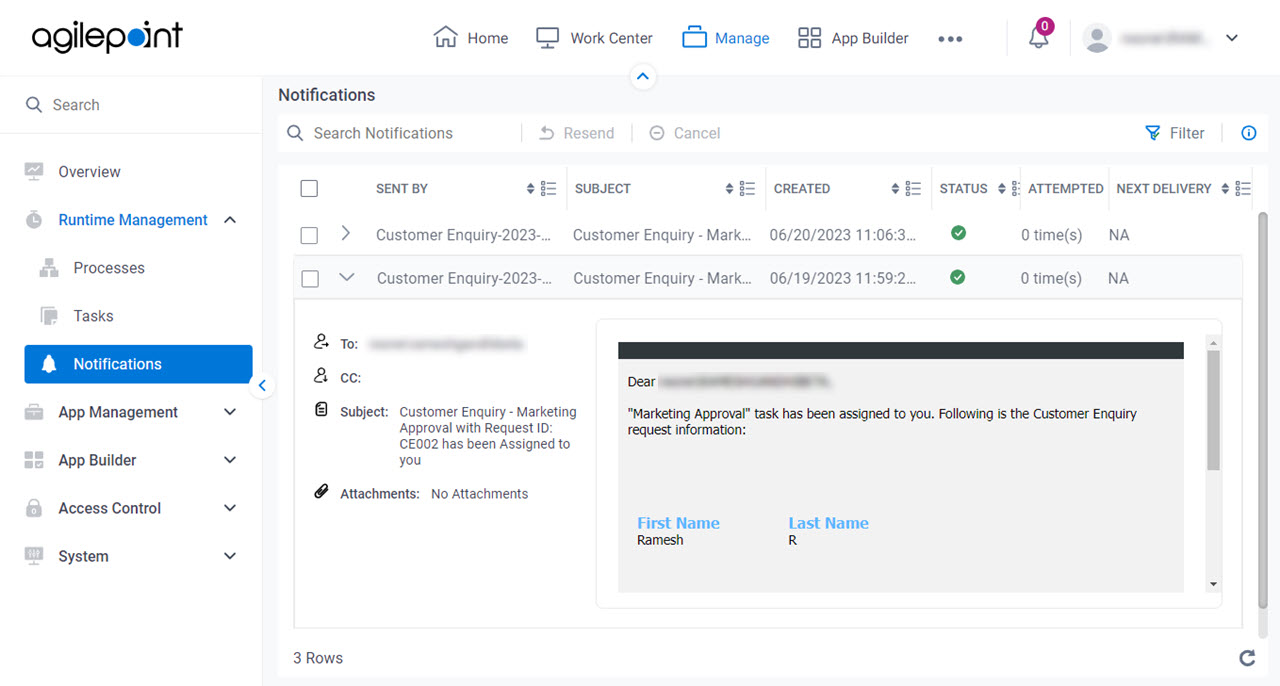Image resolution: width=1280 pixels, height=686 pixels.
Task: Sort by the Next Delivery column arrows
Action: click(x=1226, y=188)
